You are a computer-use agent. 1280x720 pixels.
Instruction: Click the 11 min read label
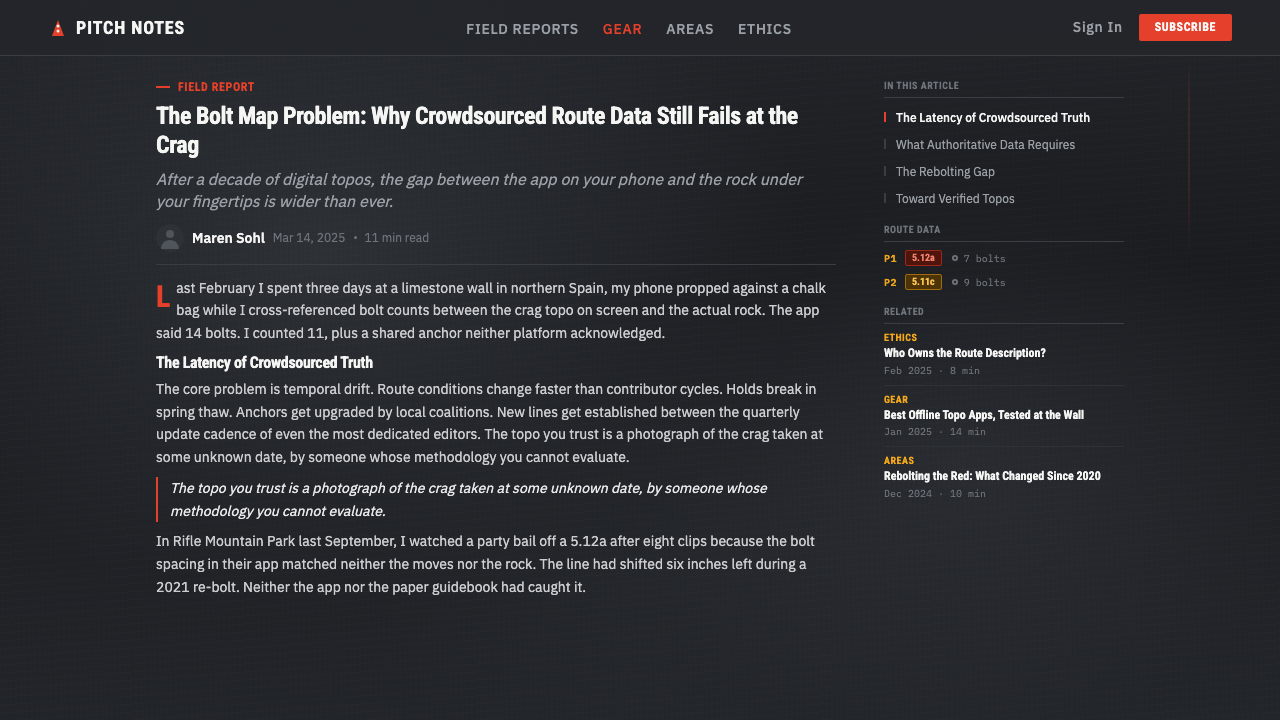[397, 238]
